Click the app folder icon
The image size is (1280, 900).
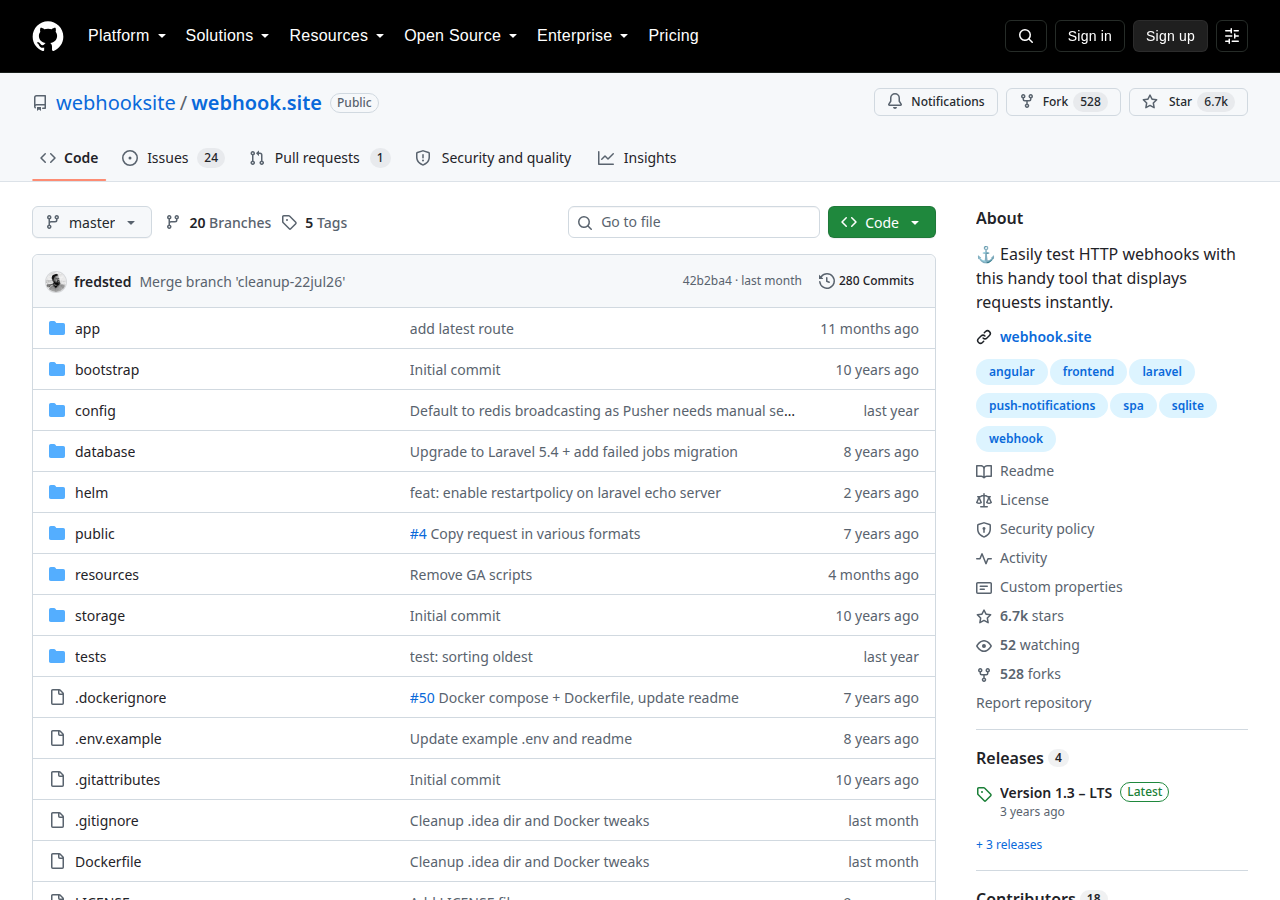57,329
